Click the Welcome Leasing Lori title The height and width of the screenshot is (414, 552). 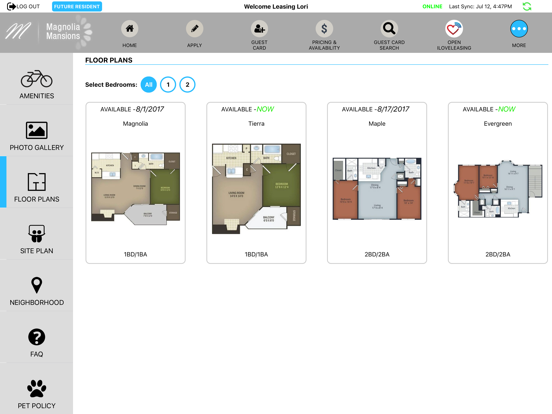click(x=276, y=6)
